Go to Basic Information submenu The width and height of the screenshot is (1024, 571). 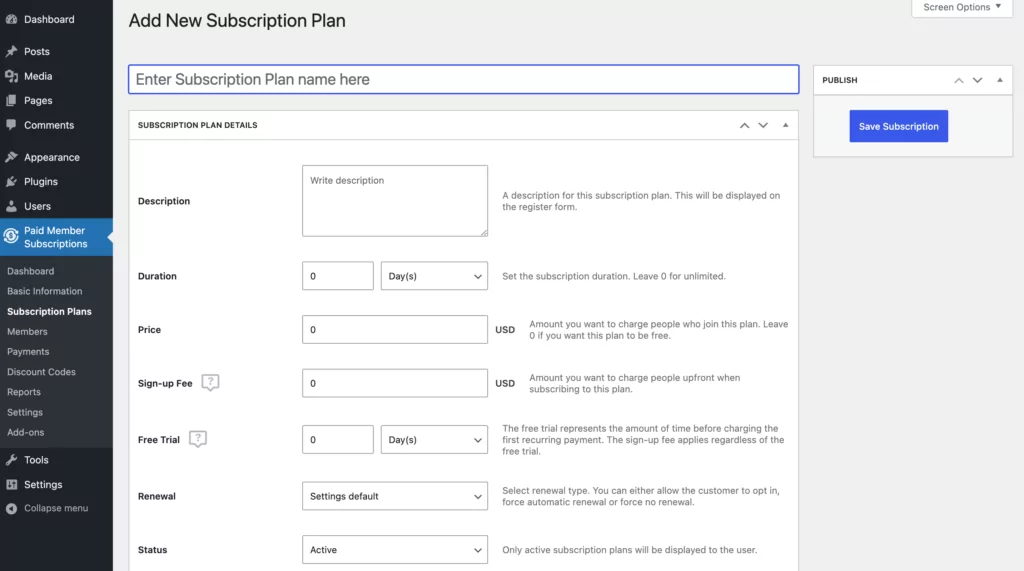tap(44, 291)
